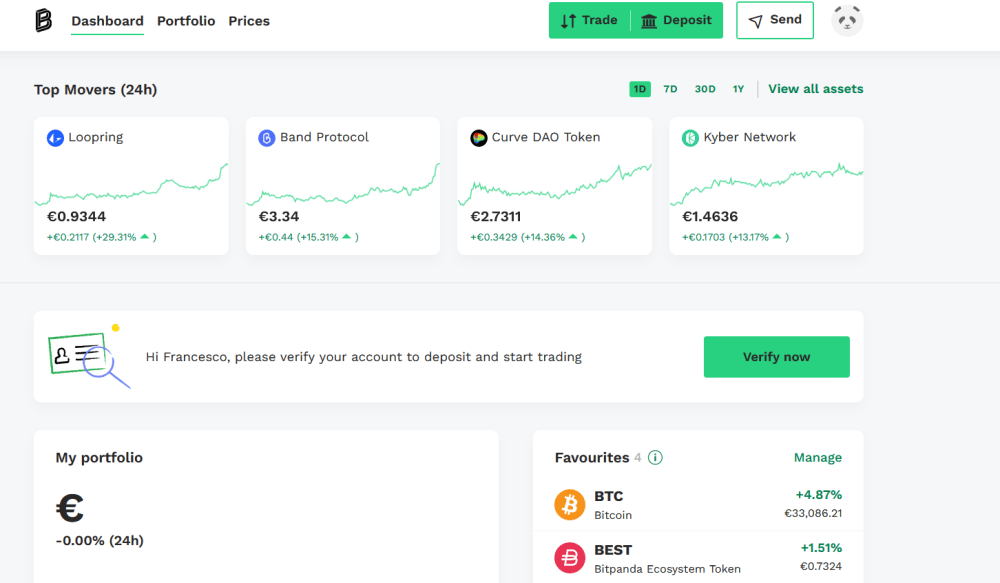The width and height of the screenshot is (1000, 583).
Task: Select the BEST token red icon
Action: (570, 558)
